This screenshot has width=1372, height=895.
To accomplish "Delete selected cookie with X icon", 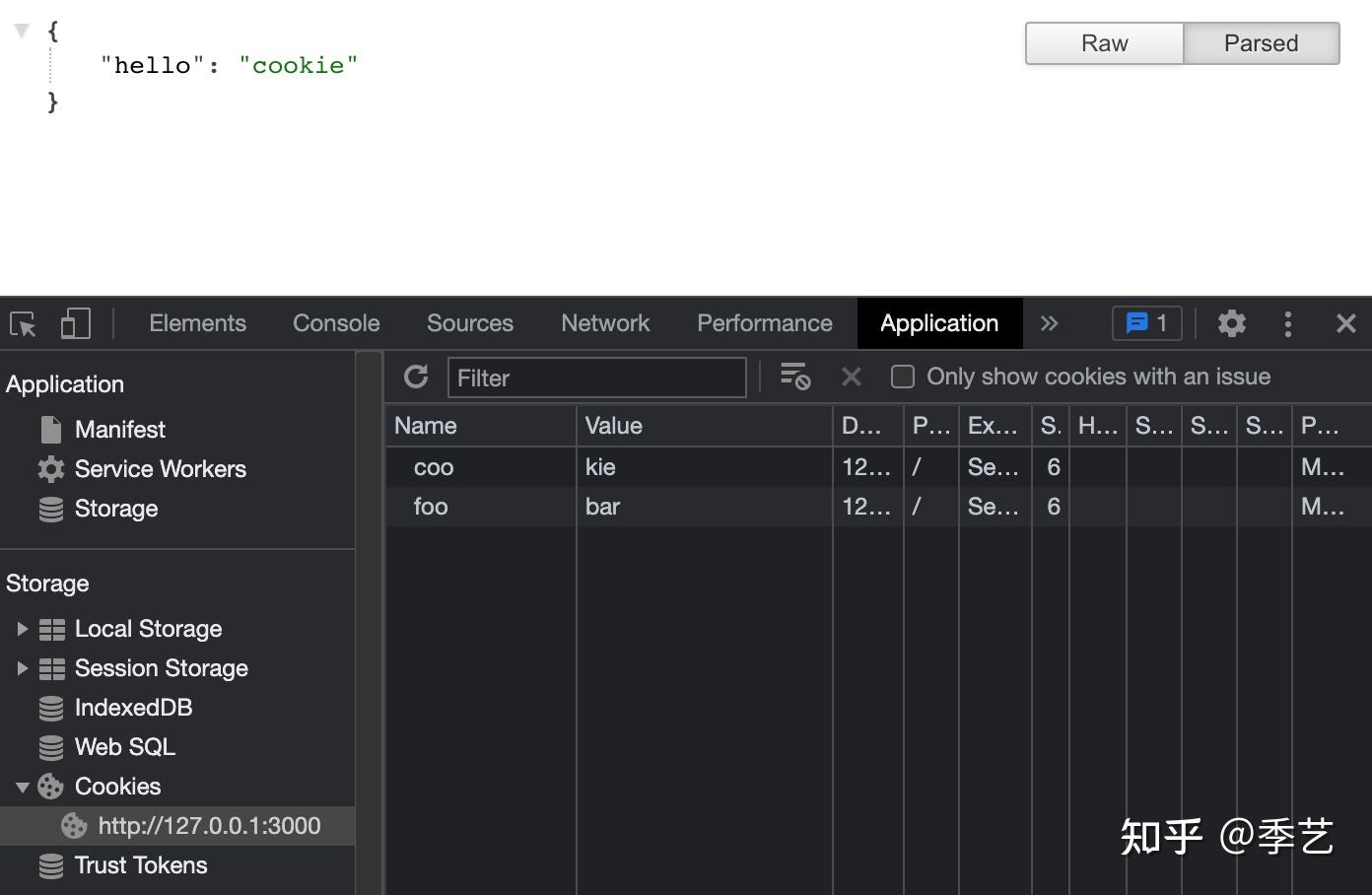I will point(851,377).
